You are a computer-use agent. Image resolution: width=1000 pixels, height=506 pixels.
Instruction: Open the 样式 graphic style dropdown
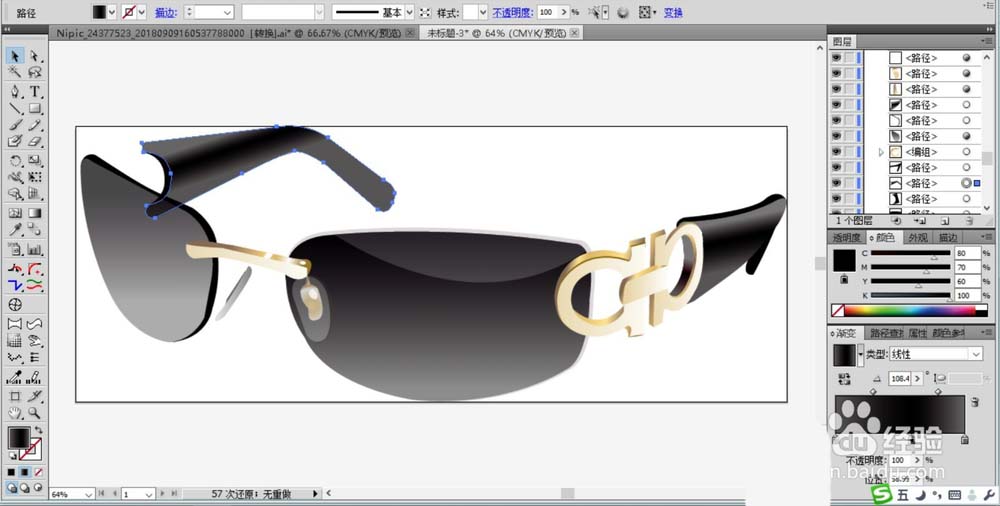tap(483, 12)
